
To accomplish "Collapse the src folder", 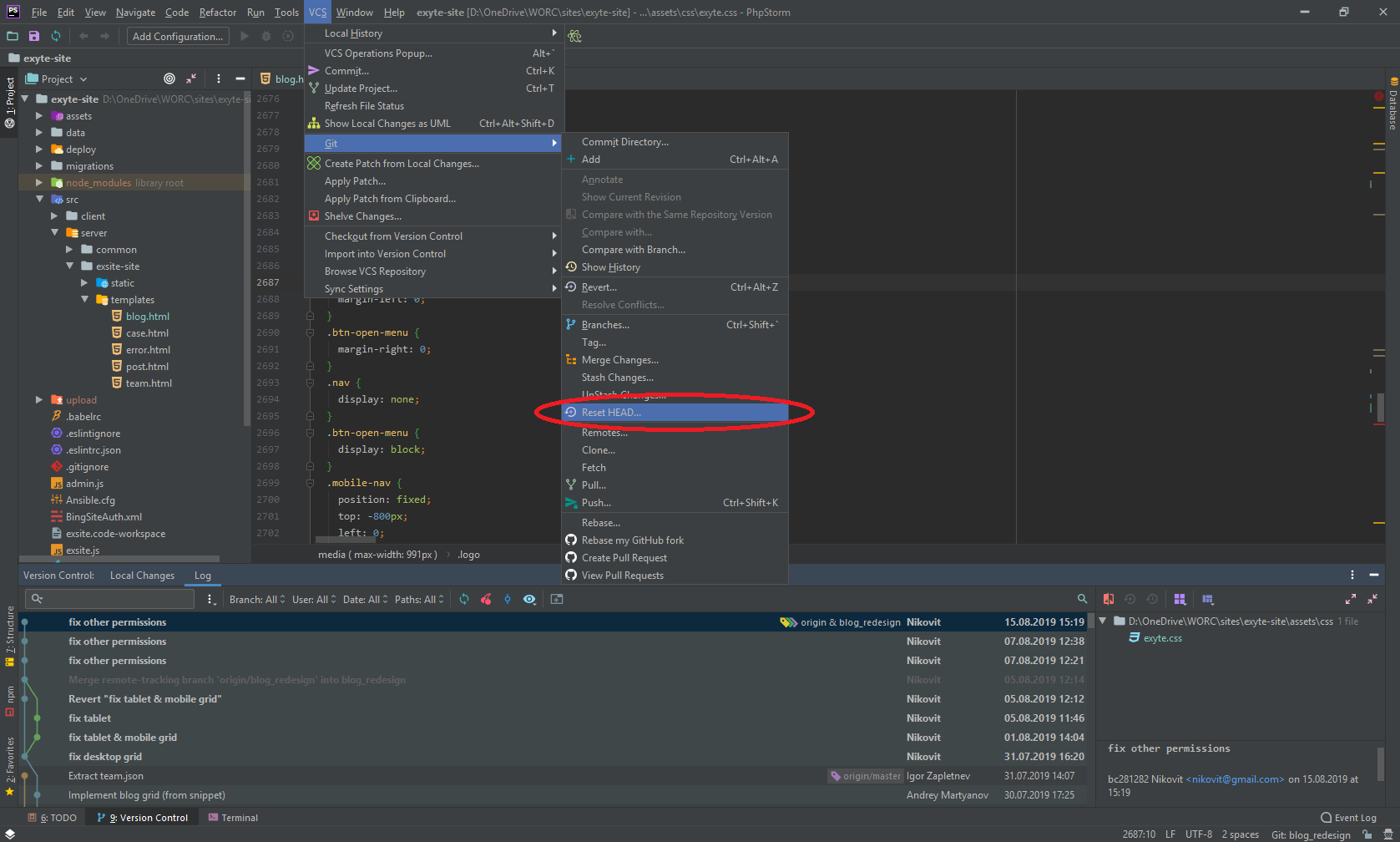I will [x=39, y=200].
